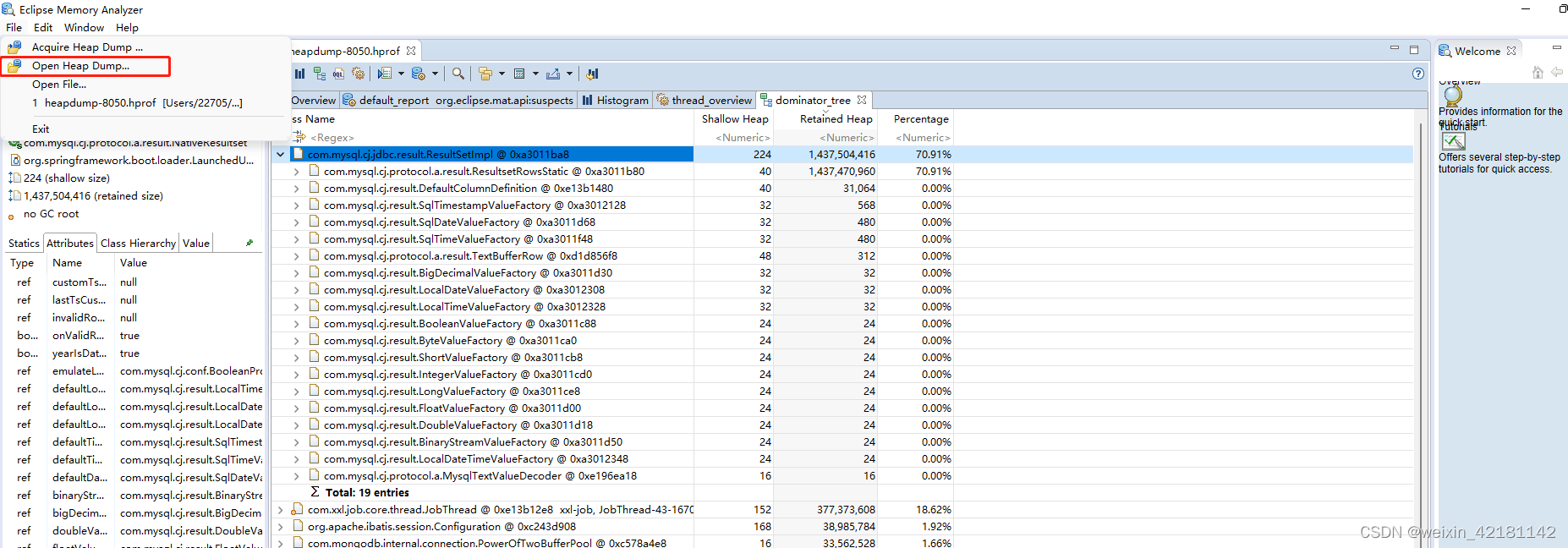Click the Welcome pane home icon
The height and width of the screenshot is (548, 1568).
click(1538, 73)
